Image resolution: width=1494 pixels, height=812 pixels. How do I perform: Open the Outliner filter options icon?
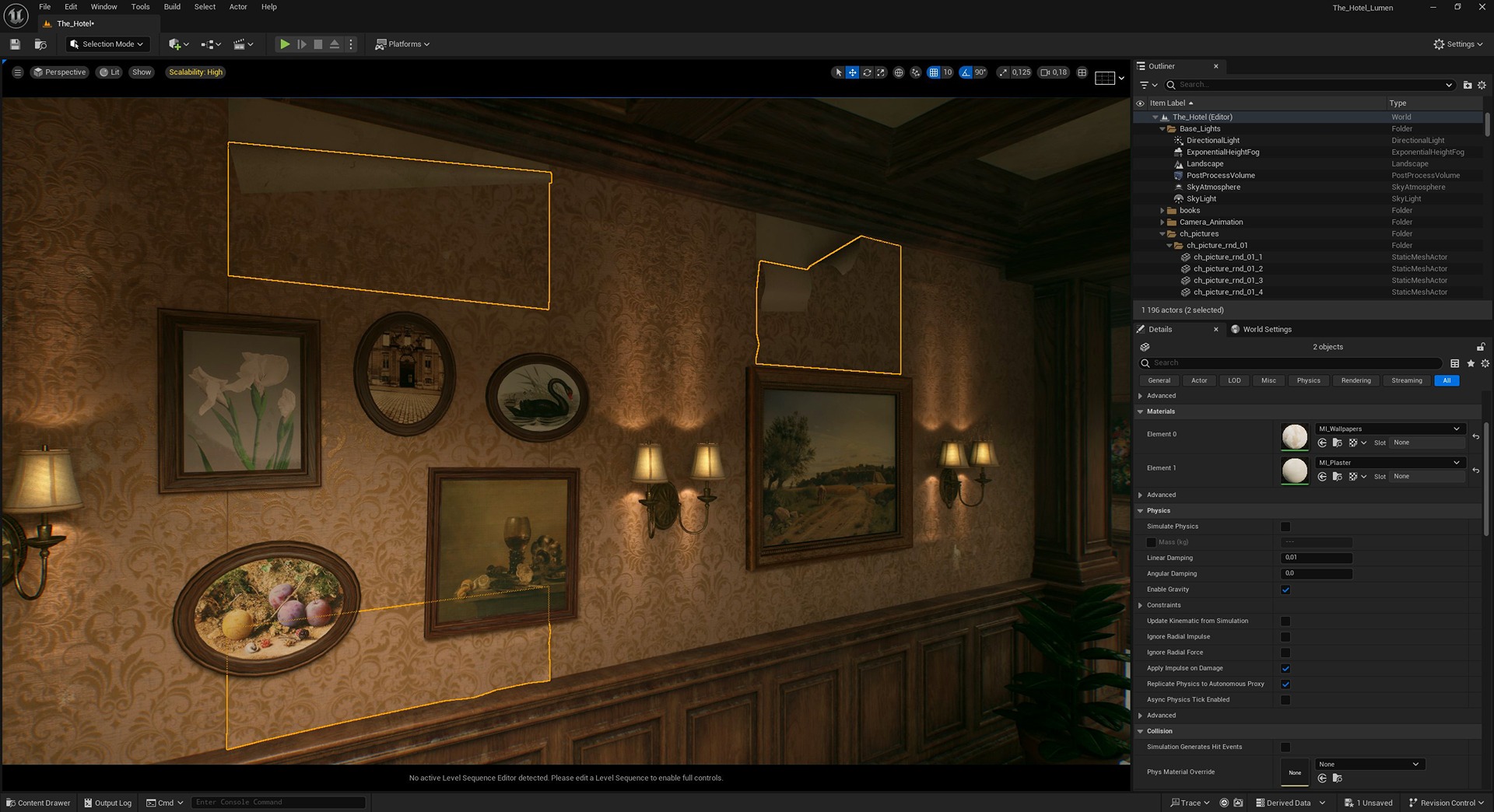(1148, 85)
